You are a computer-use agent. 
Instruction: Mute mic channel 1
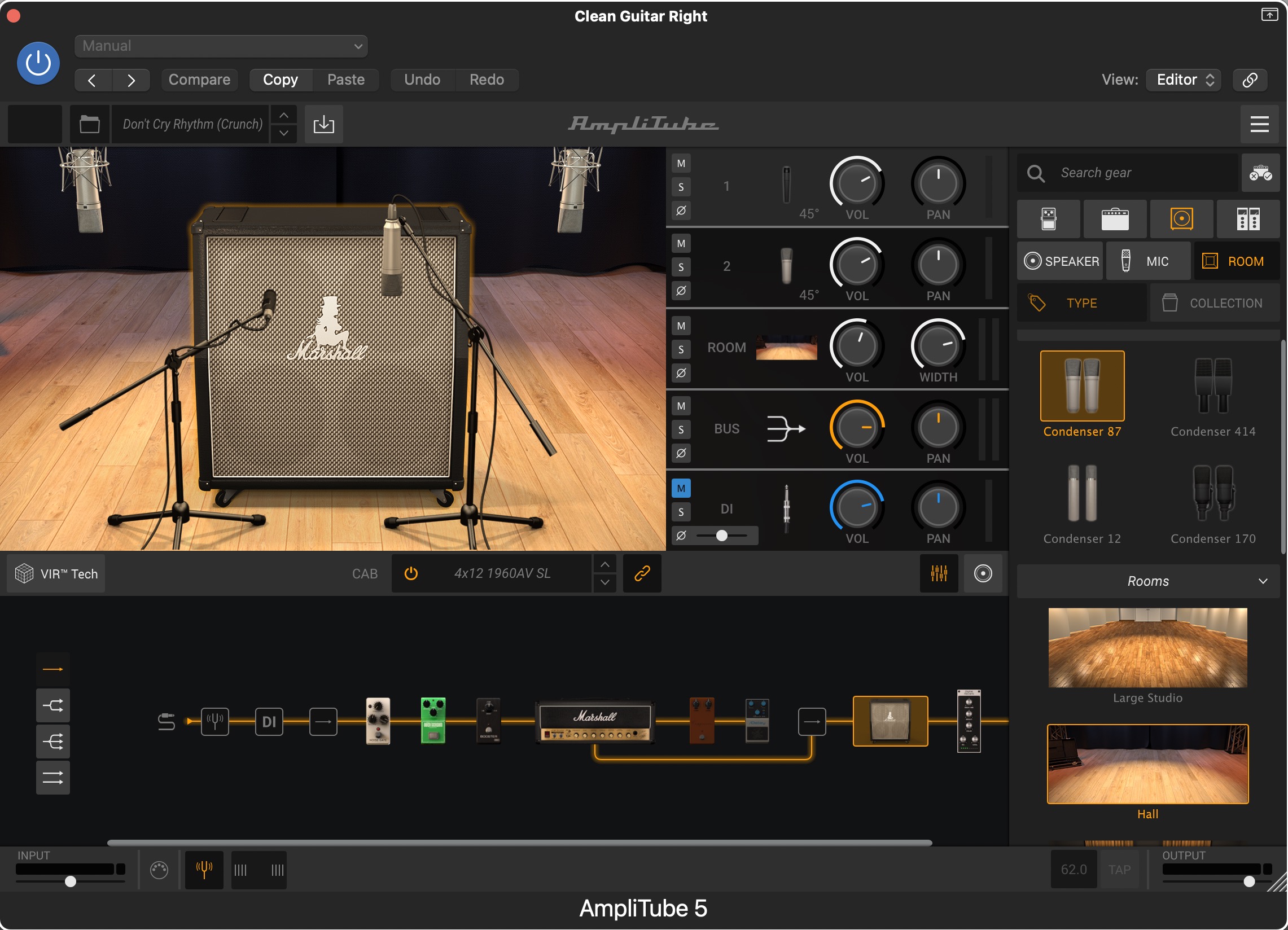[x=681, y=164]
